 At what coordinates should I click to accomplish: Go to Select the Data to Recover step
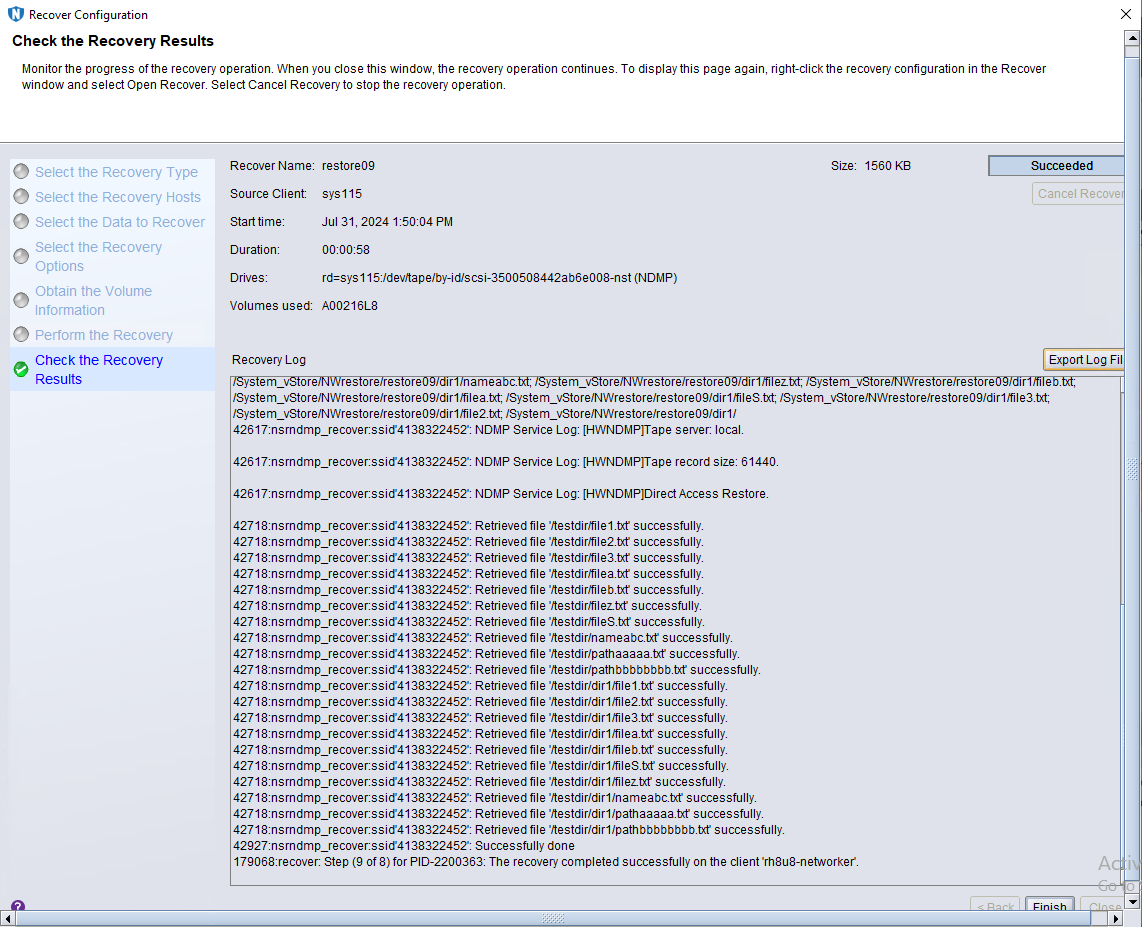pos(119,221)
